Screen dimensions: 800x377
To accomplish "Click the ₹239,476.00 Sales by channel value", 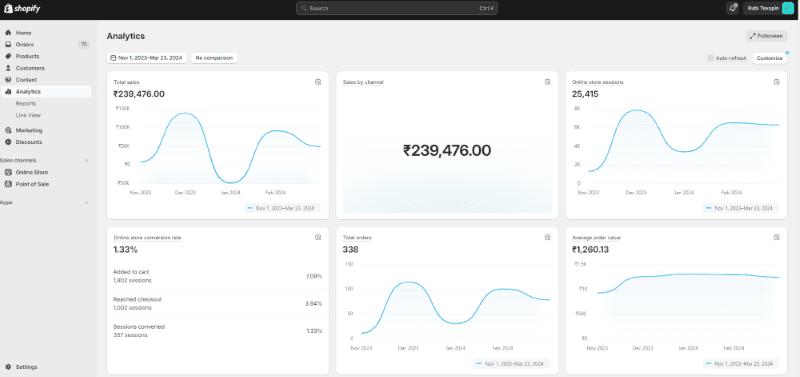I will (447, 150).
